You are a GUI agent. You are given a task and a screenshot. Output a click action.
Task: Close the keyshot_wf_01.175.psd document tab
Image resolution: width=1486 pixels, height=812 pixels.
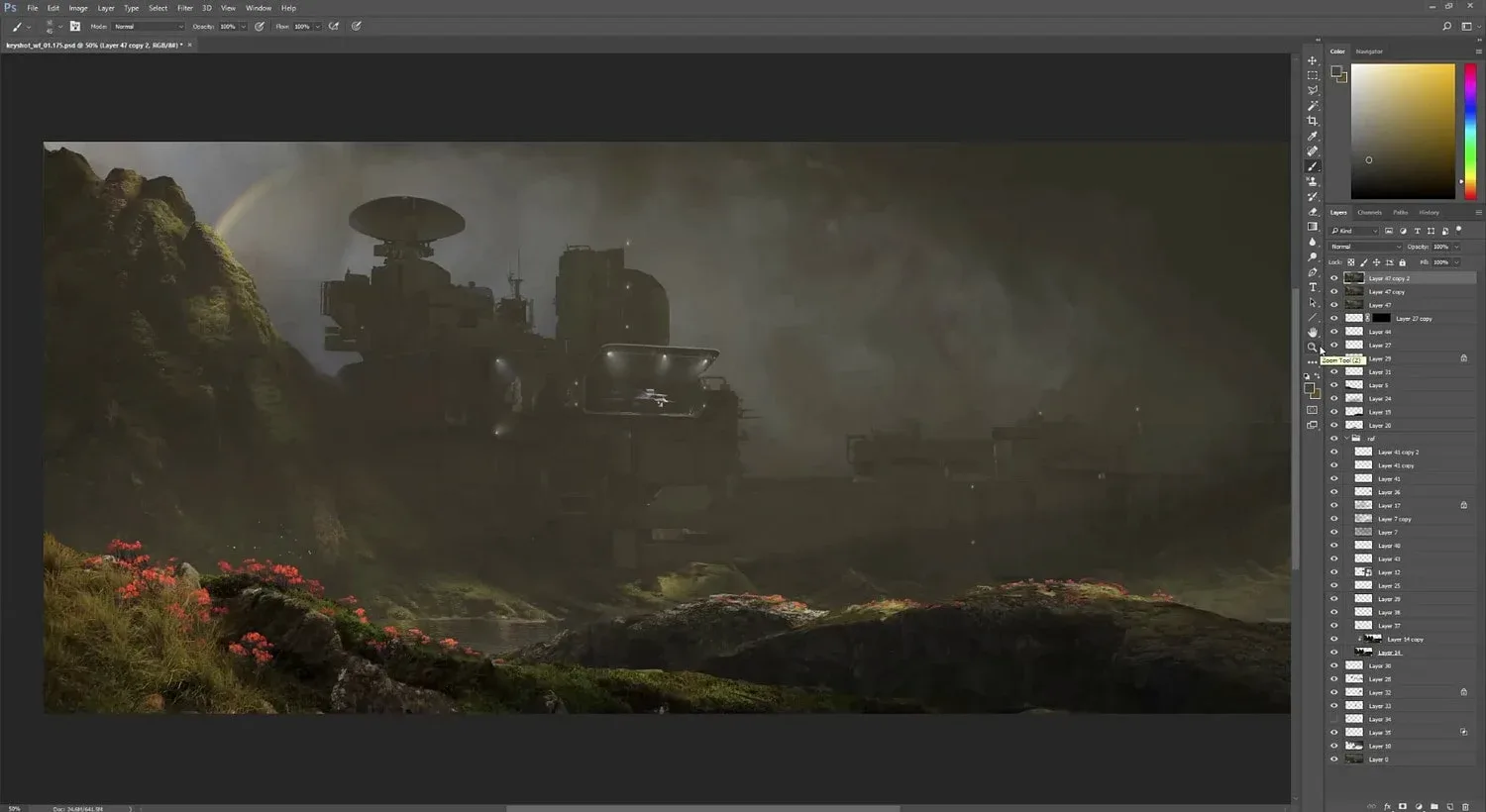click(190, 45)
